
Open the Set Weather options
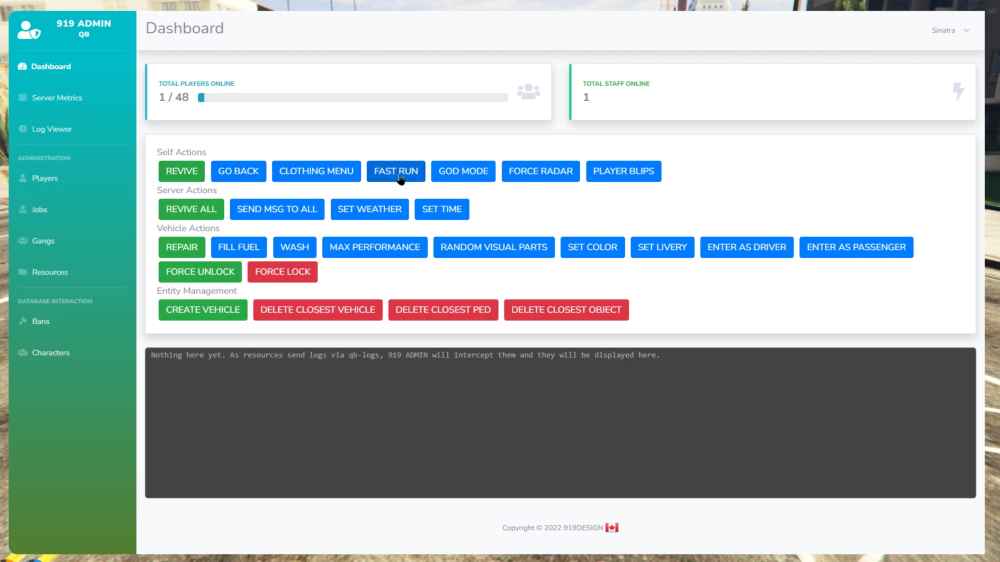point(369,209)
